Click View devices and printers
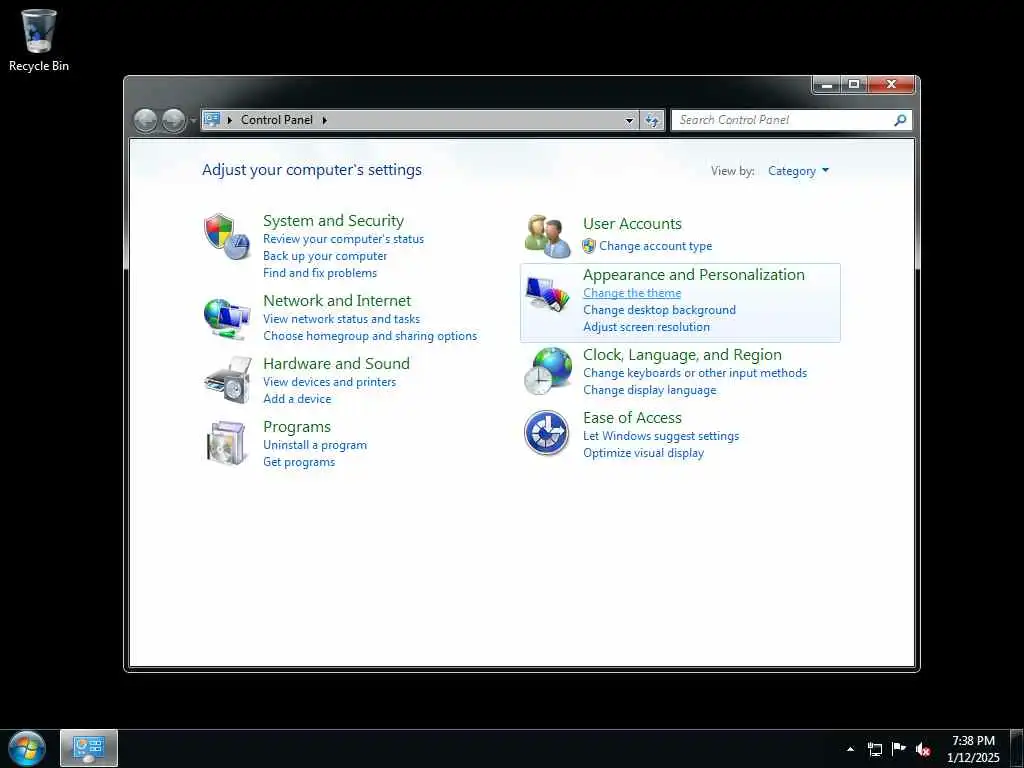Image resolution: width=1024 pixels, height=768 pixels. coord(330,381)
